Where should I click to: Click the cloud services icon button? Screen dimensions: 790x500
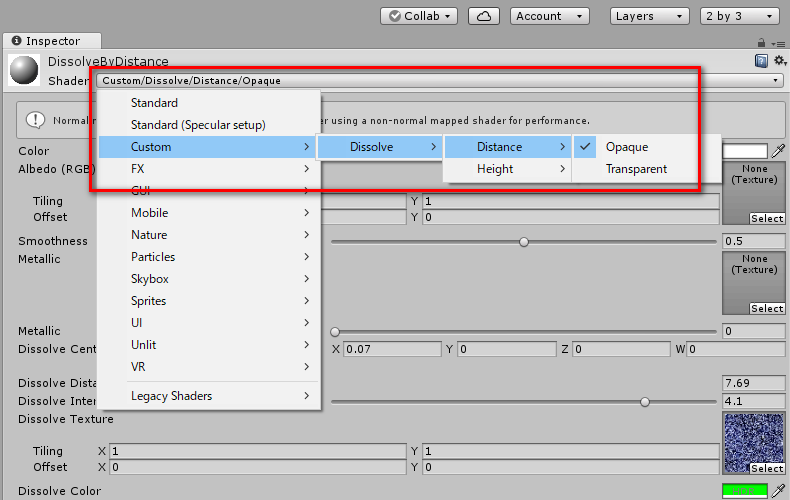click(484, 16)
